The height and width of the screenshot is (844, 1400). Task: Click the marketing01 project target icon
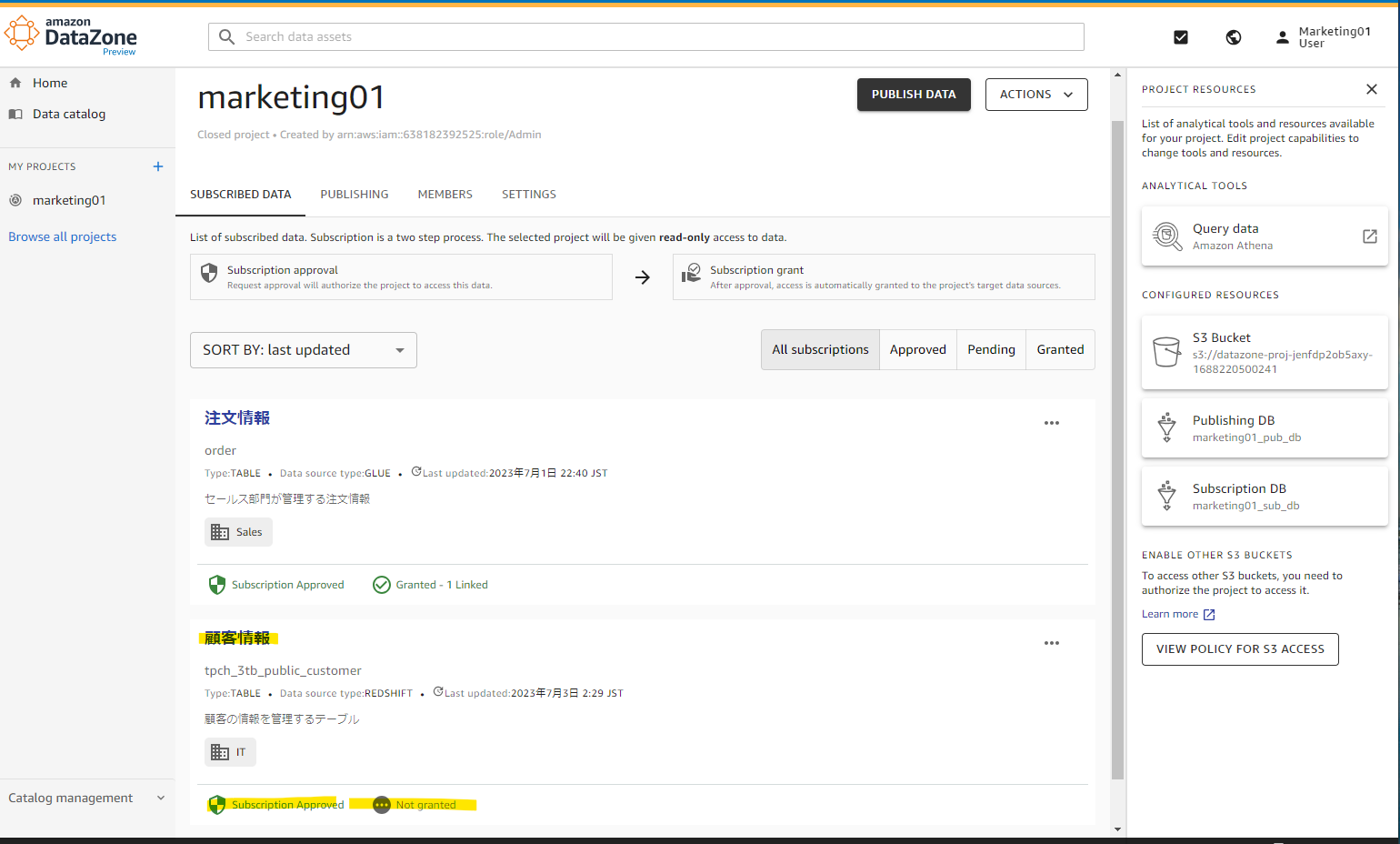(x=15, y=200)
